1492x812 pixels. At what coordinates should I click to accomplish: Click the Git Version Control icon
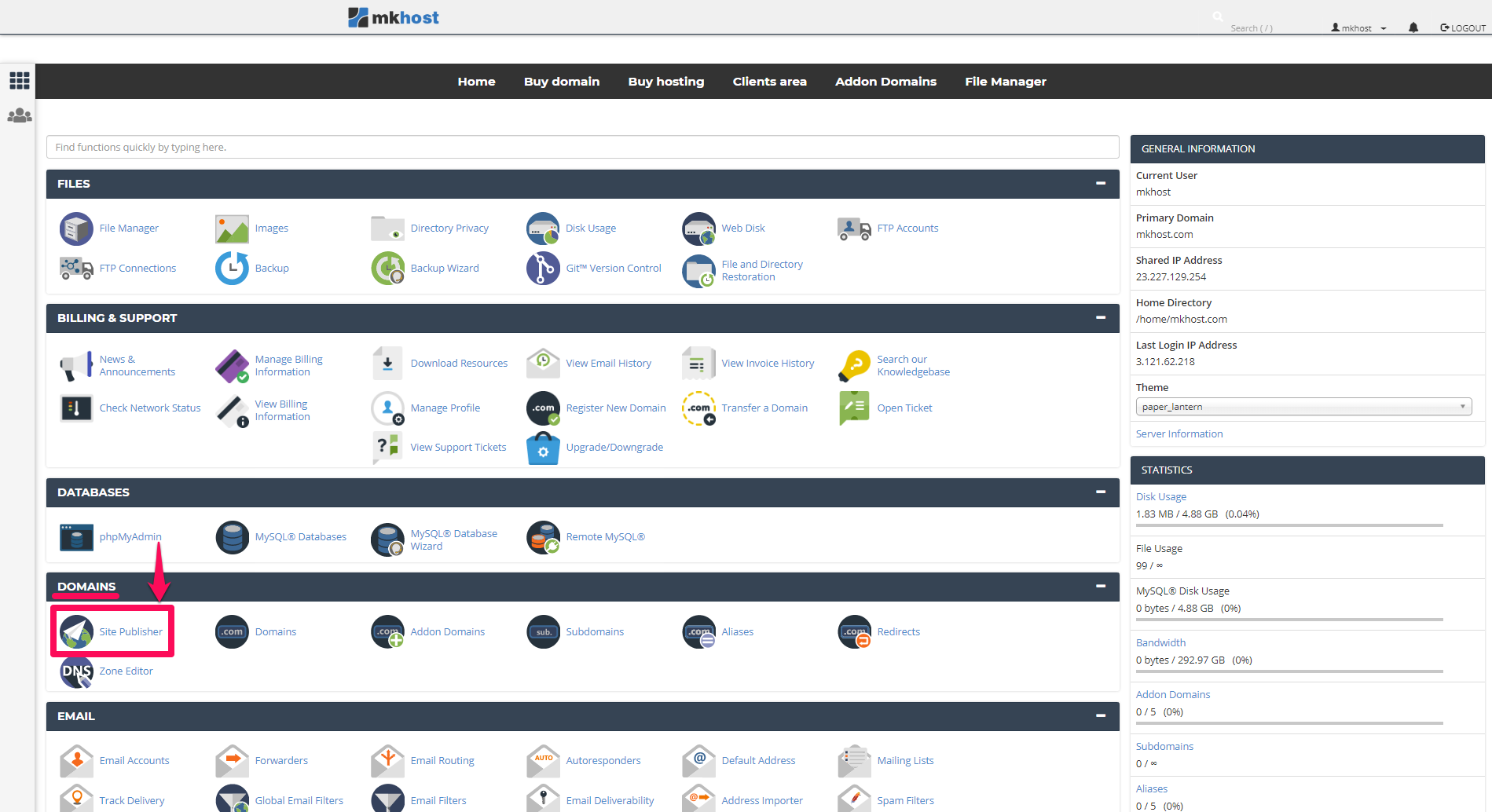[543, 269]
